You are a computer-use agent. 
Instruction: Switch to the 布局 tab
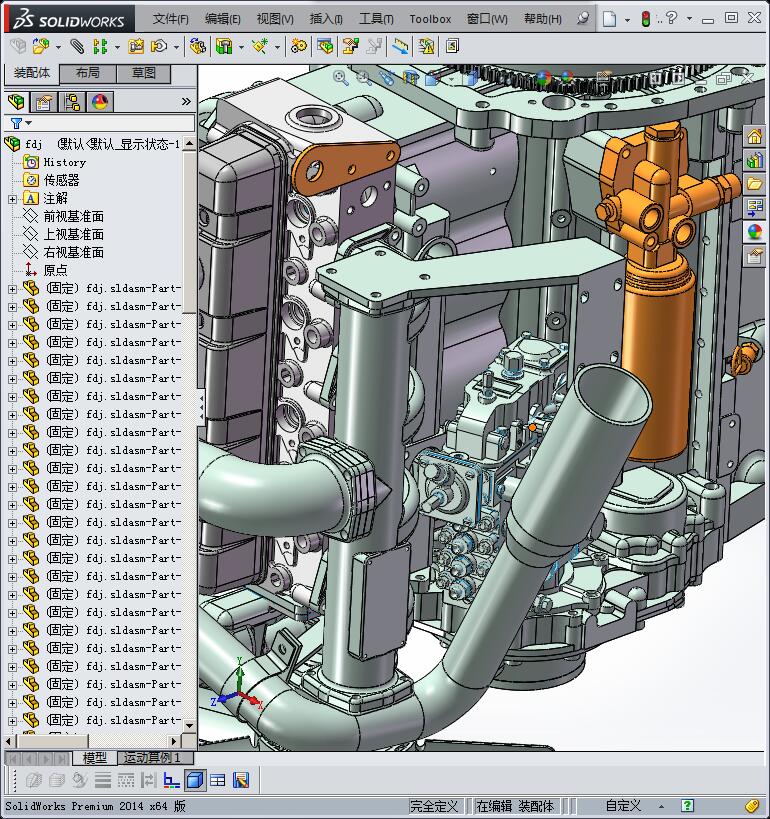point(88,73)
